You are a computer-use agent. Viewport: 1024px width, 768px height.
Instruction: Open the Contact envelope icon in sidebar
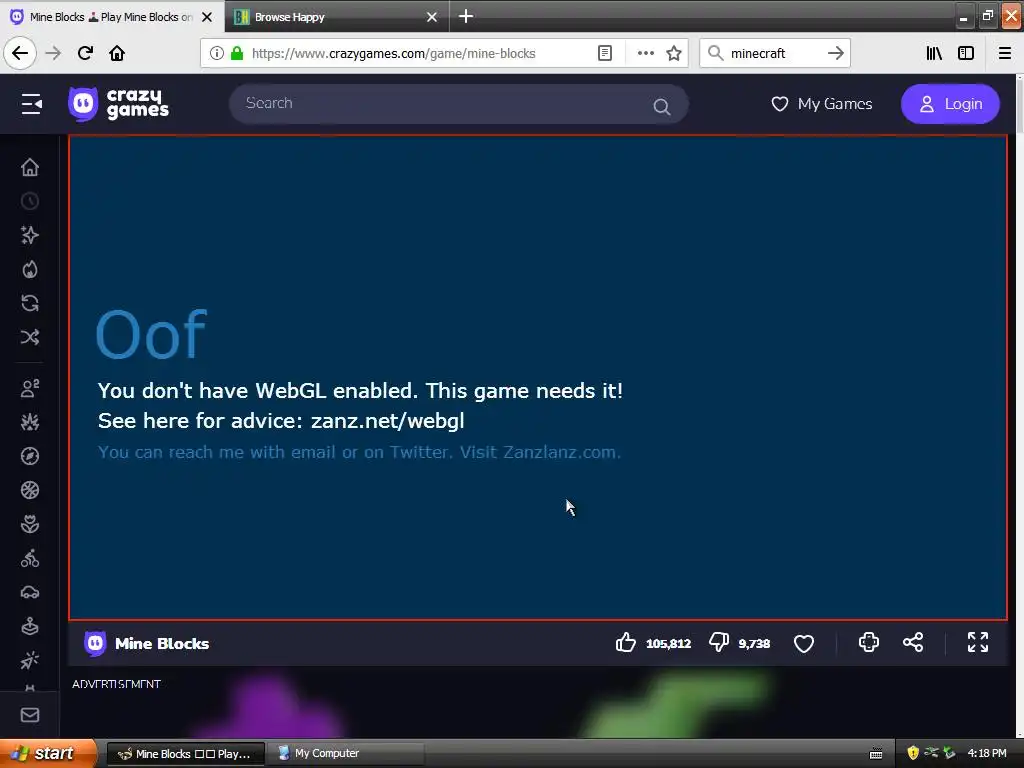(x=30, y=715)
